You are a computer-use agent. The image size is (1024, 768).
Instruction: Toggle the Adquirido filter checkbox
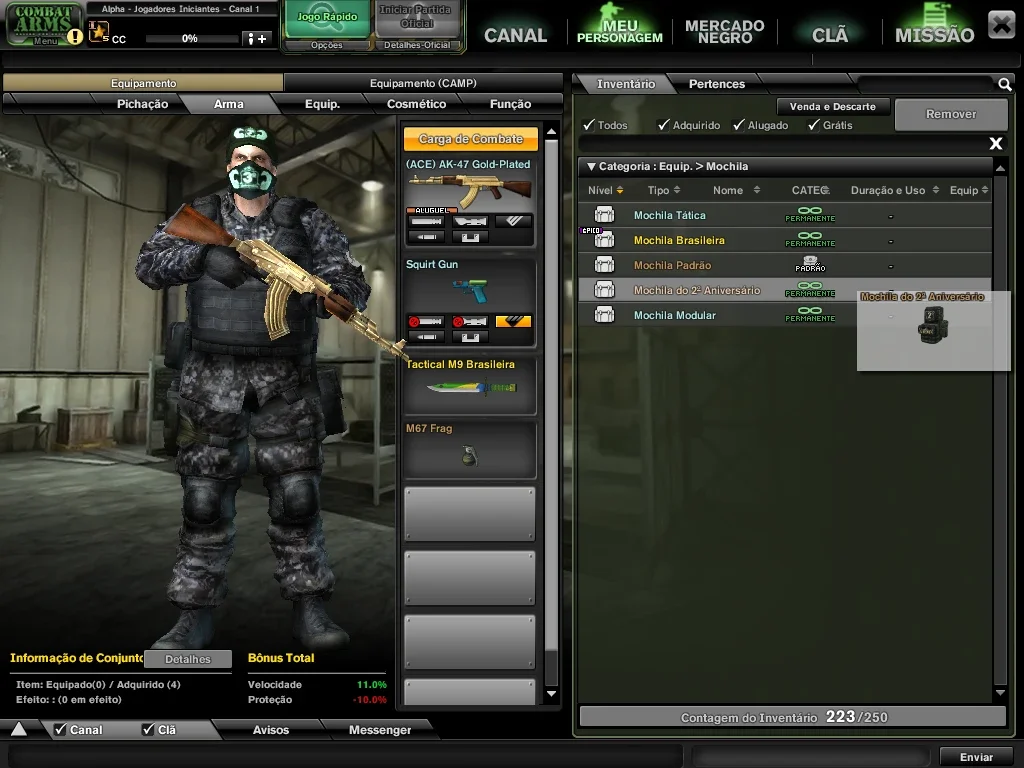click(664, 124)
